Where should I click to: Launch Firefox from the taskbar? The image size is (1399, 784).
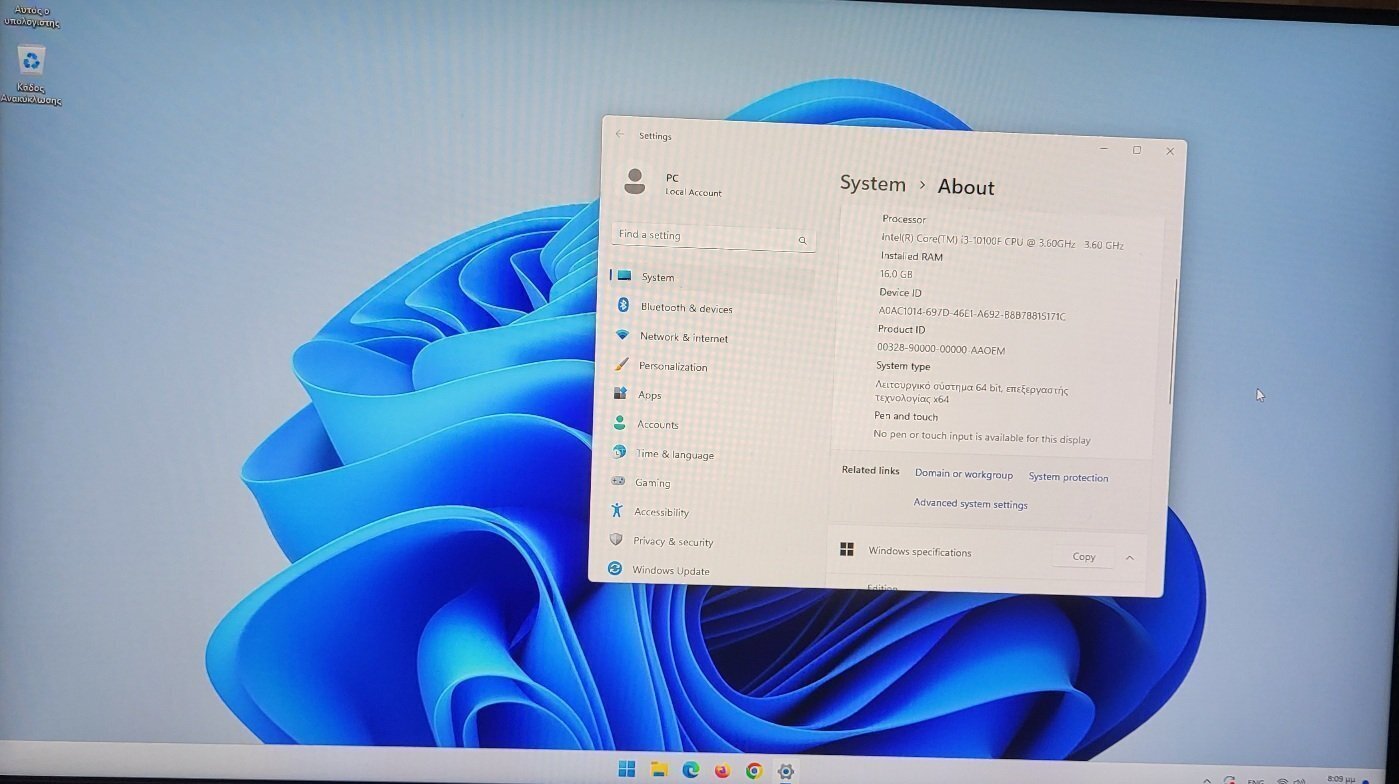point(722,771)
